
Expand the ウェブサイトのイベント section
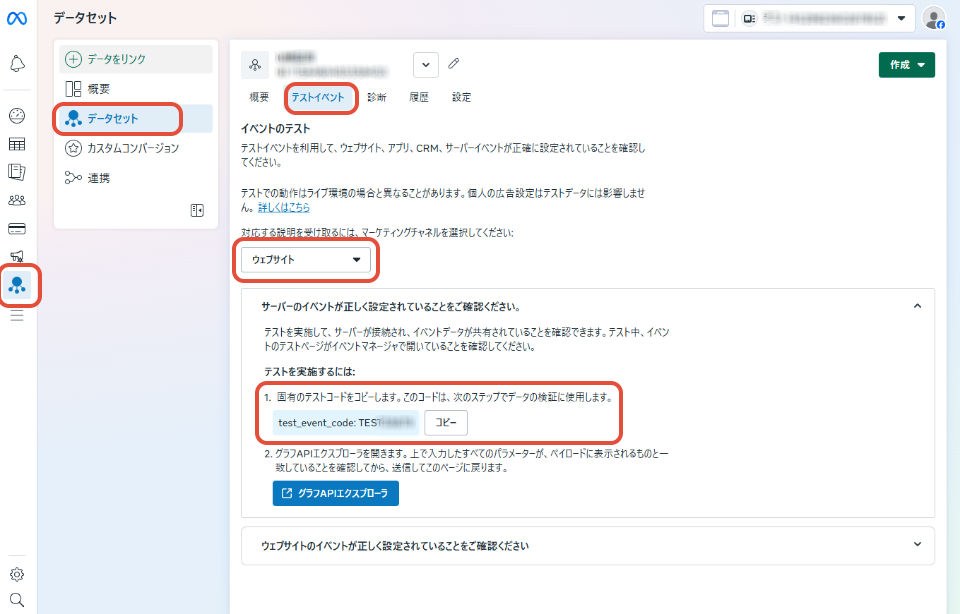pyautogui.click(x=917, y=545)
